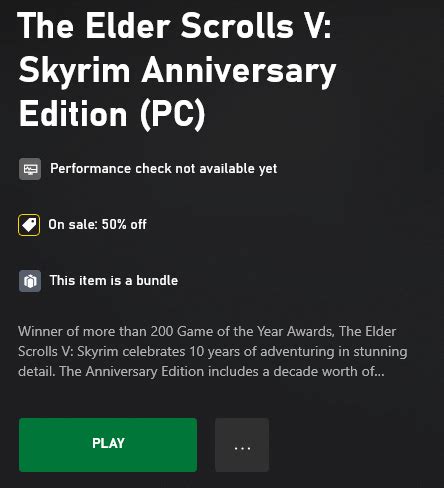Launch the game with the green PLAY button
This screenshot has width=444, height=488.
[x=108, y=445]
